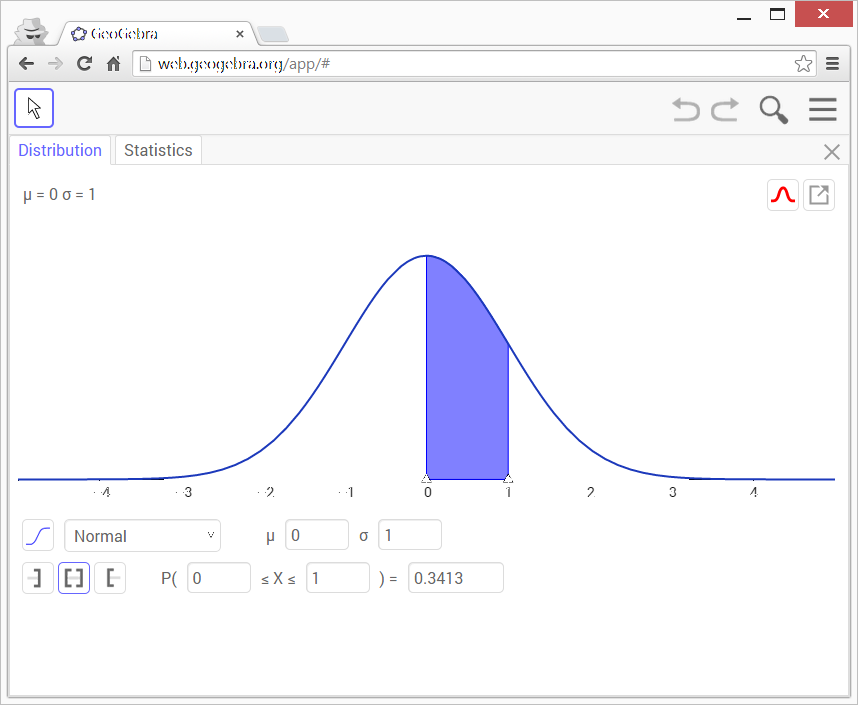Screen dimensions: 858x705
Task: Switch to the Statistics tab
Action: tap(157, 150)
